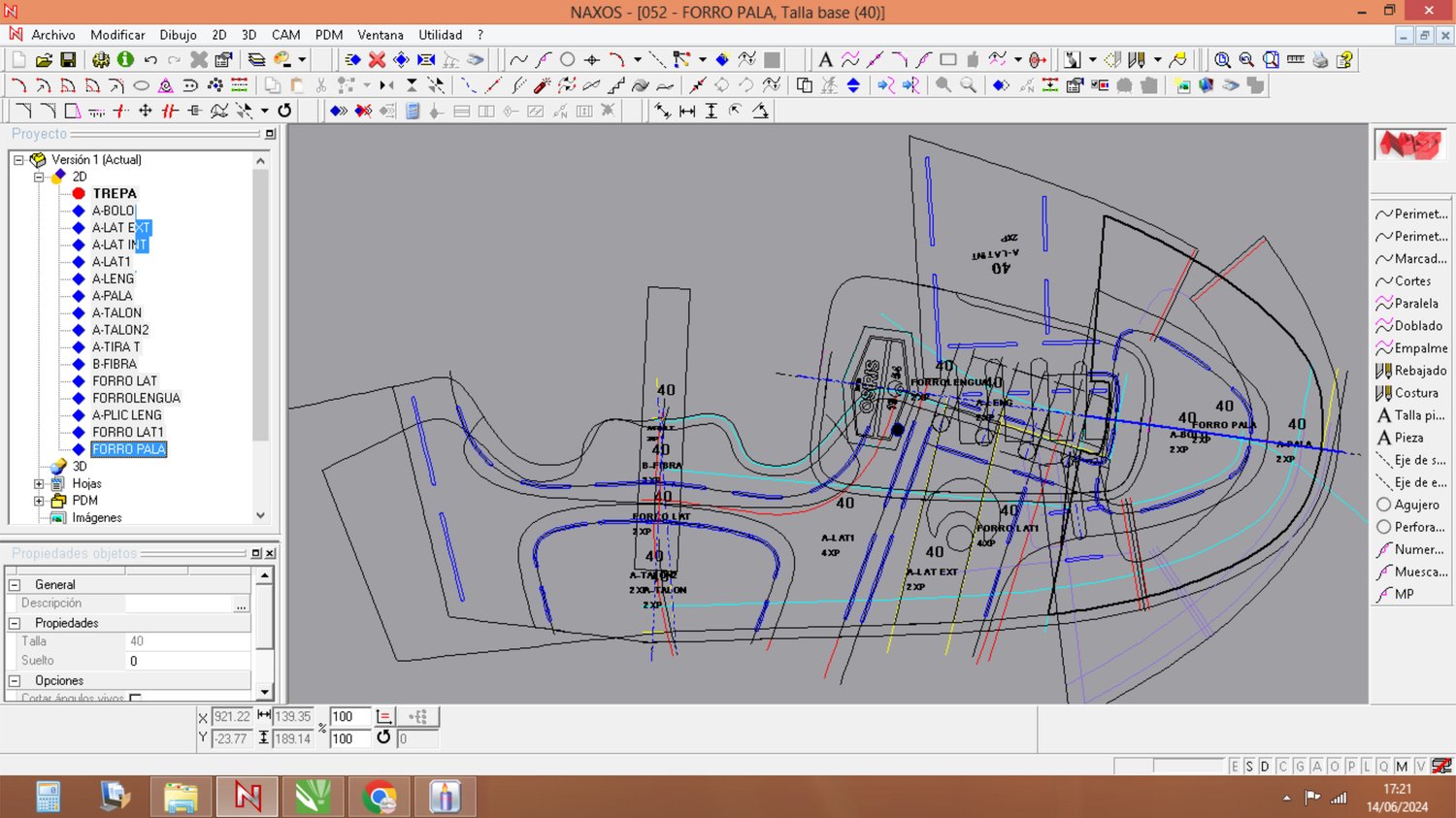Open dropdown arrow next to color palette icon
The image size is (1456, 818).
tap(303, 60)
